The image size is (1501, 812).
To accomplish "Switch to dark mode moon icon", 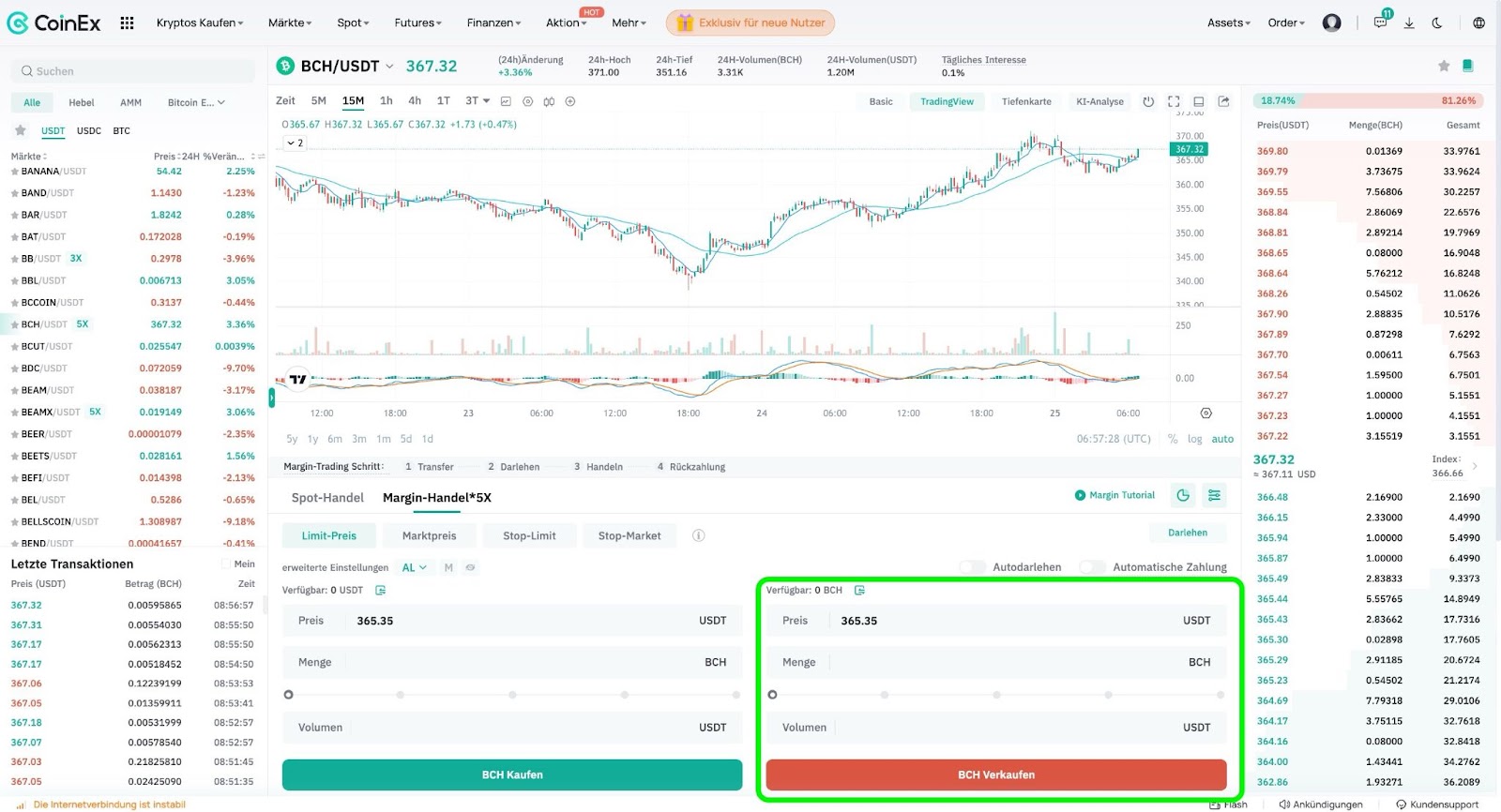I will pyautogui.click(x=1437, y=23).
